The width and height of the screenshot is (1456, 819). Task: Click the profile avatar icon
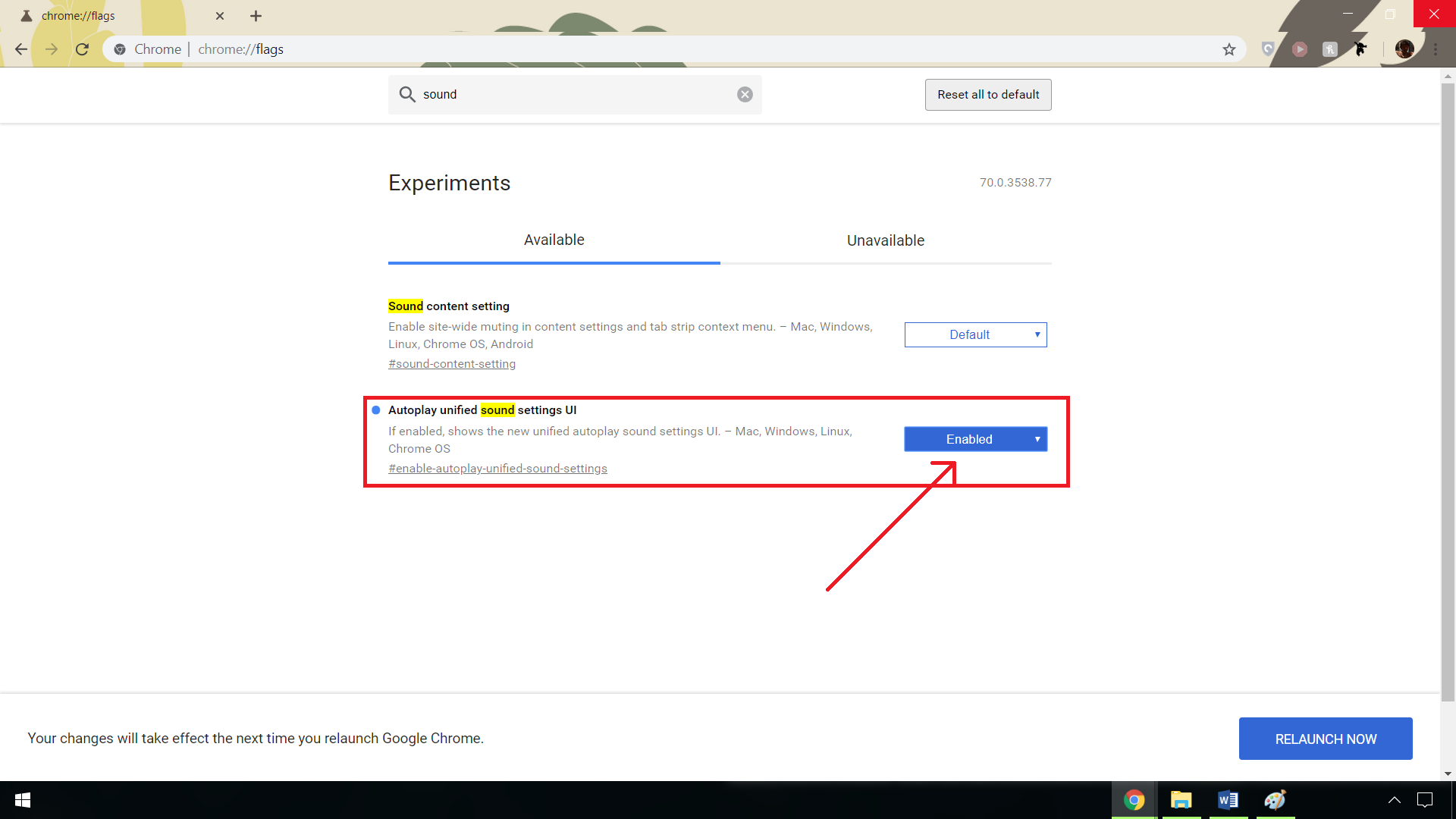(x=1404, y=49)
